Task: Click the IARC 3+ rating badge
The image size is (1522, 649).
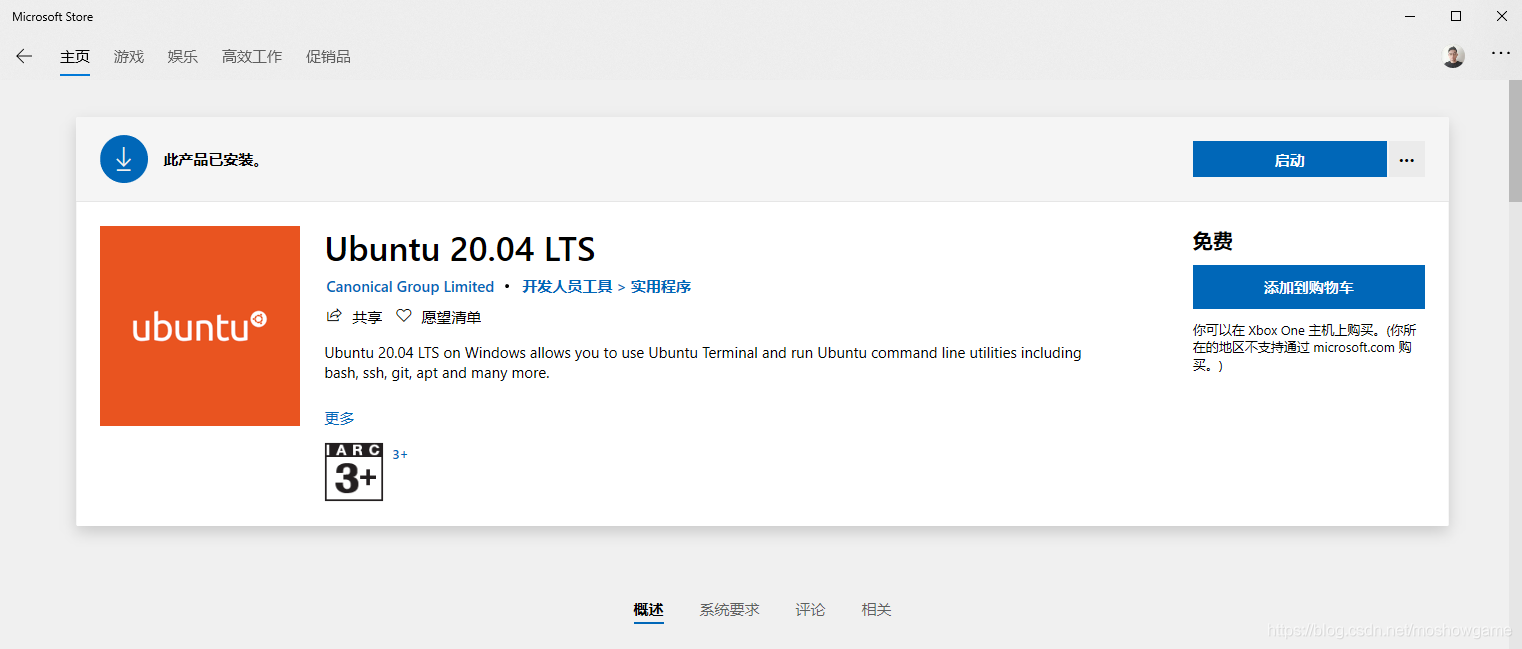Action: [x=354, y=472]
